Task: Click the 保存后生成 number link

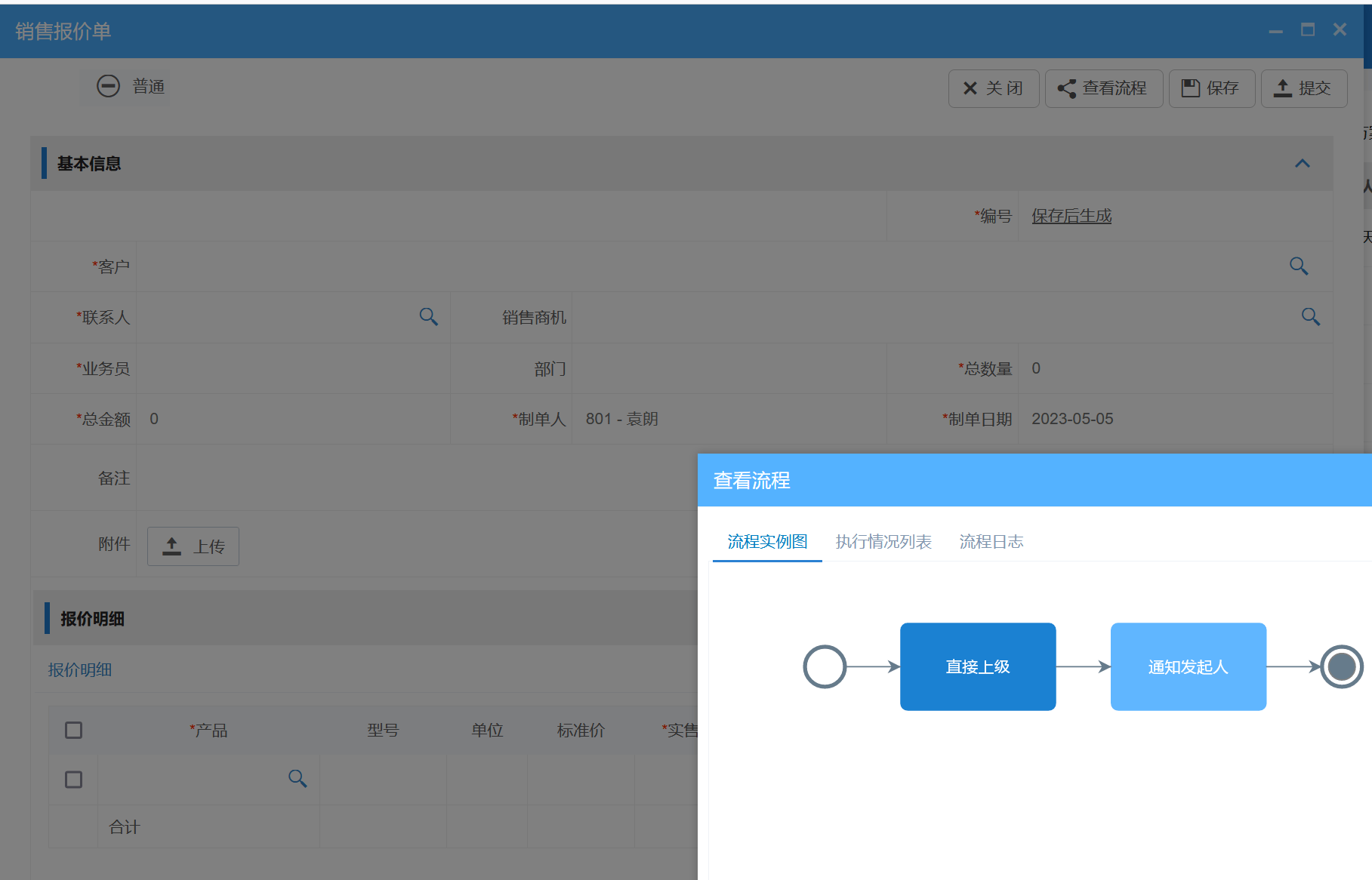Action: click(1071, 216)
